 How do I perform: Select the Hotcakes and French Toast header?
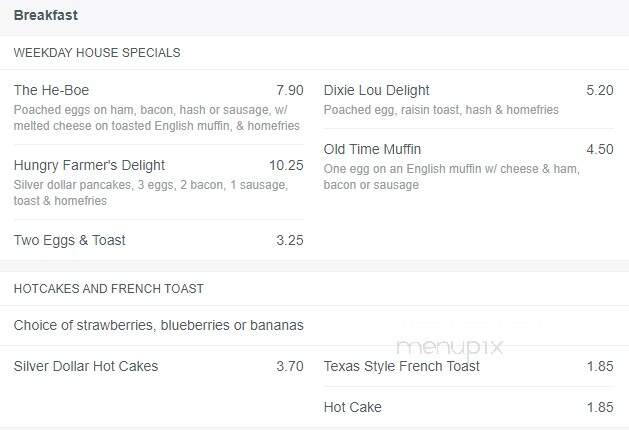tap(109, 288)
